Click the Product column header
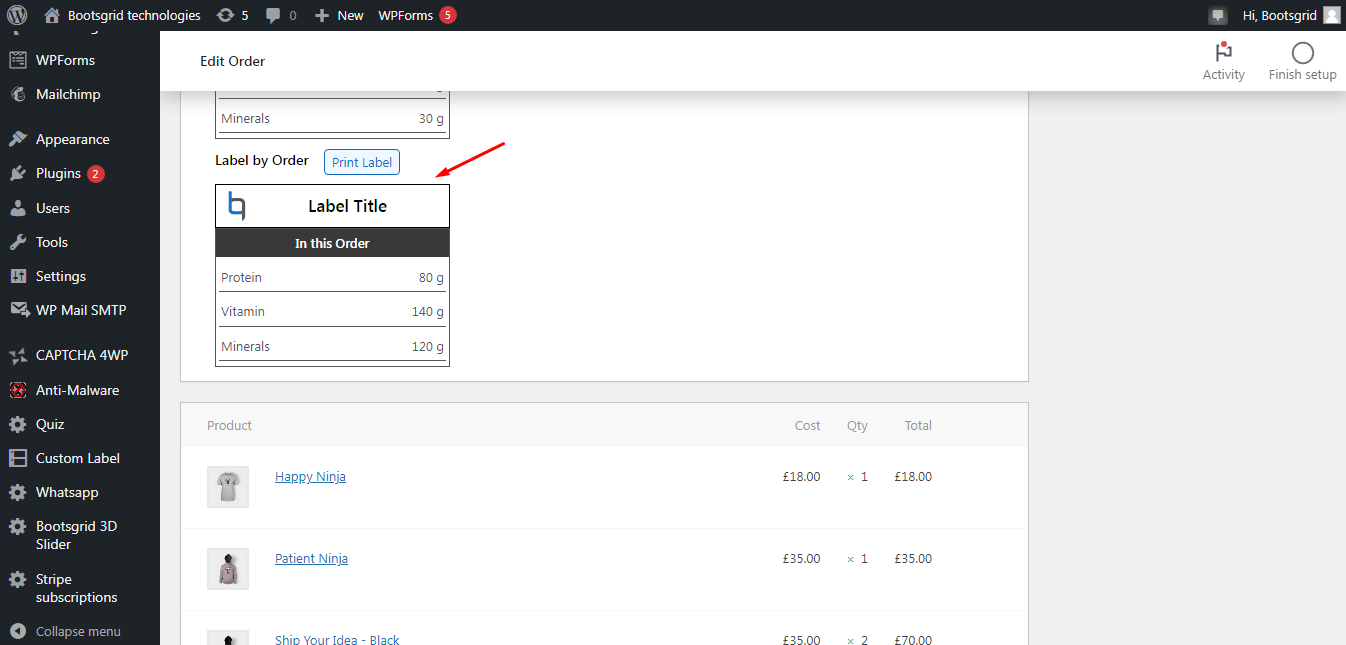The width and height of the screenshot is (1346, 645). click(x=229, y=425)
